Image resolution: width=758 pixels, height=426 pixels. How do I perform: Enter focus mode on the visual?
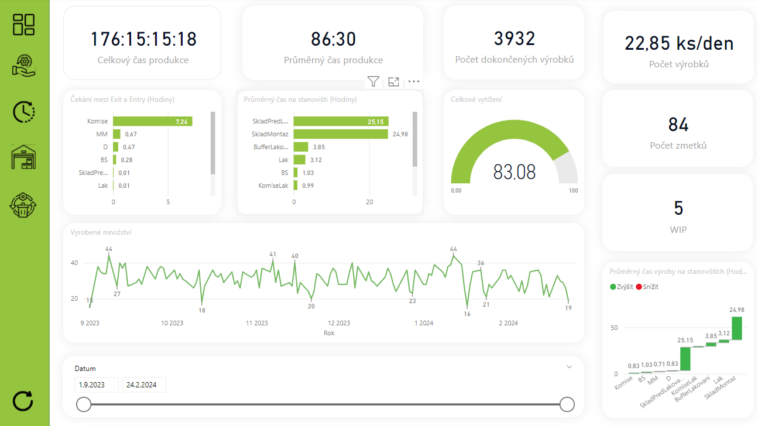tap(393, 82)
